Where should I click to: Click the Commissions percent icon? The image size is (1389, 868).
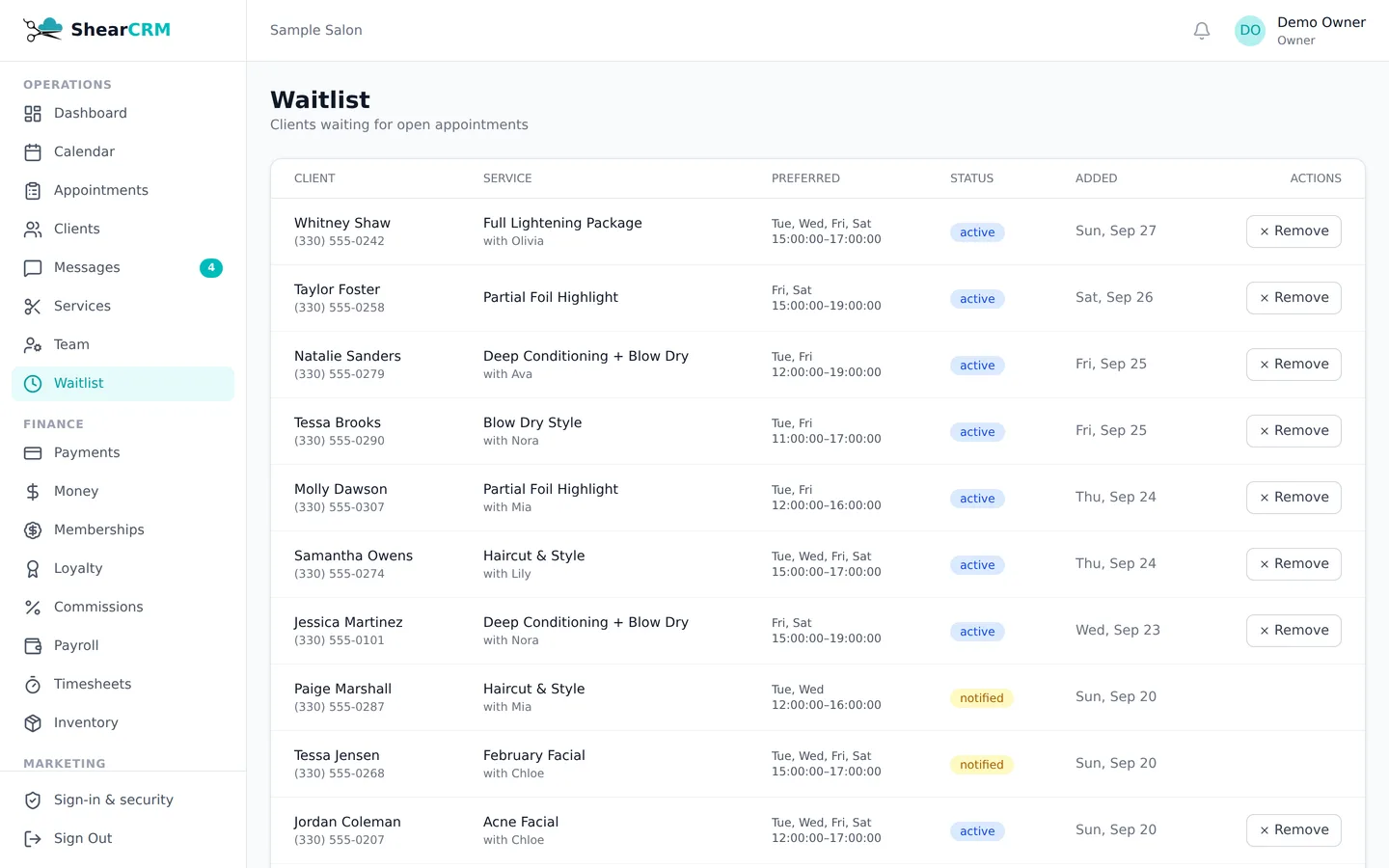point(33,608)
